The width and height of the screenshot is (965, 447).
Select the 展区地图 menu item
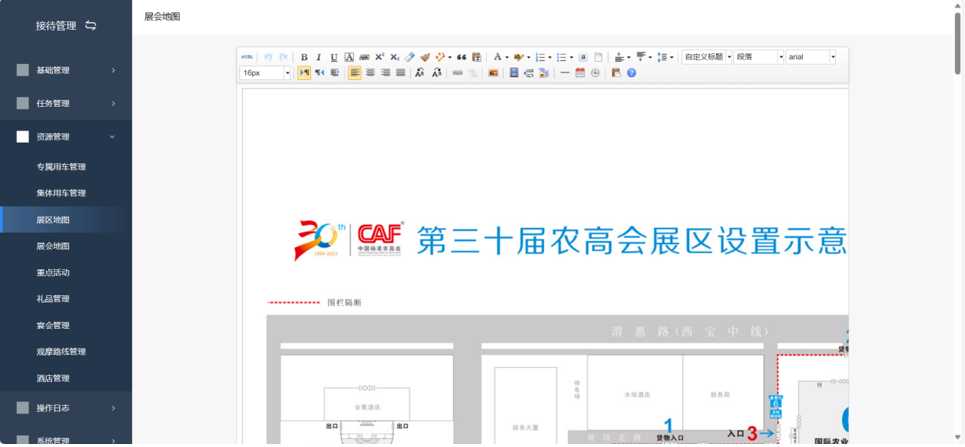coord(66,220)
